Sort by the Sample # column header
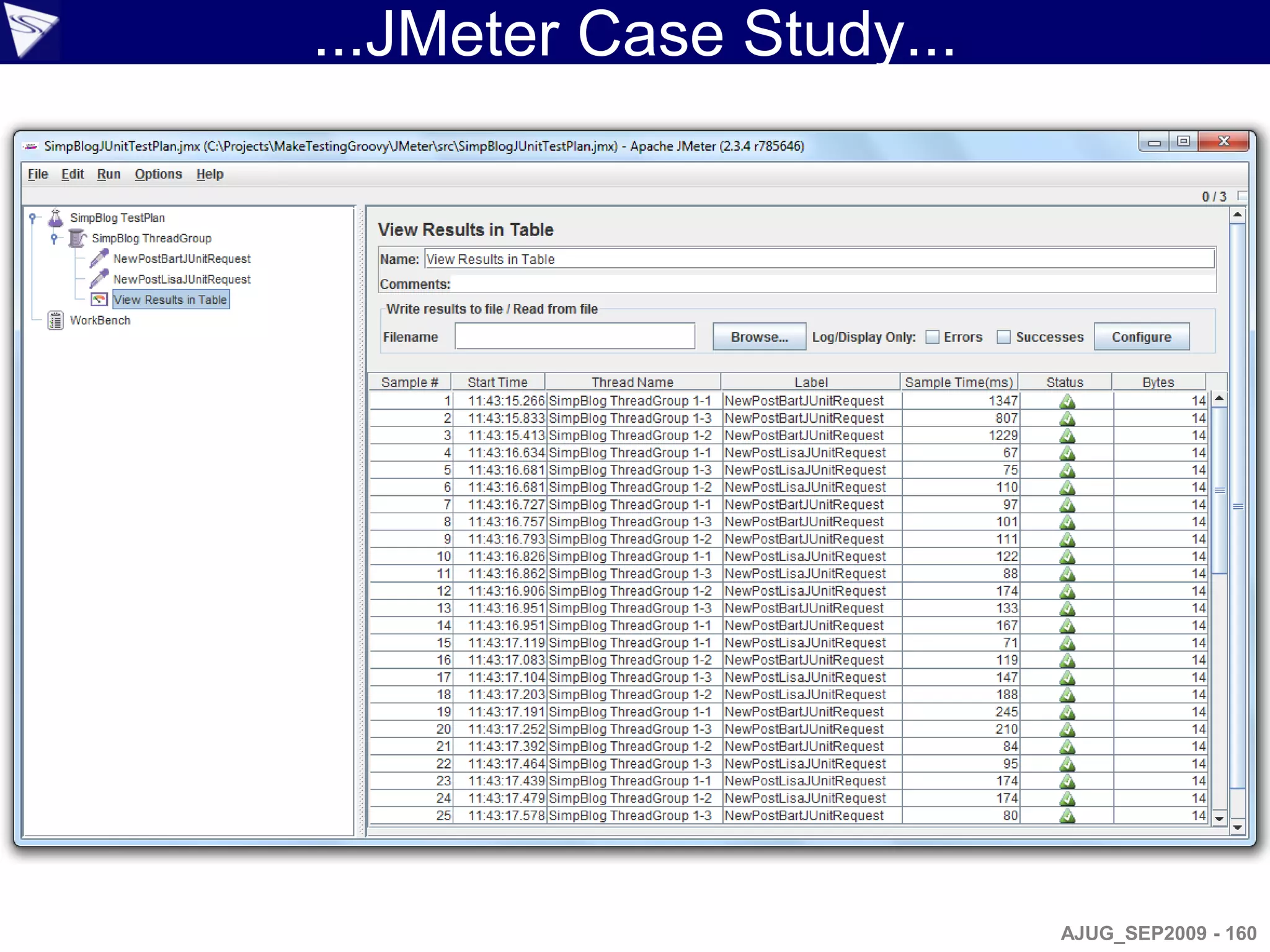The width and height of the screenshot is (1270, 952). 410,382
